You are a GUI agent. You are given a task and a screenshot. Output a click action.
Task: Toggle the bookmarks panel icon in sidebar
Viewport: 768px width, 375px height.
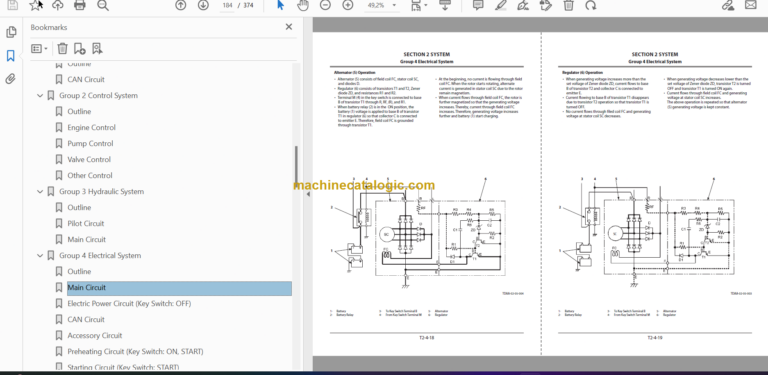(11, 56)
